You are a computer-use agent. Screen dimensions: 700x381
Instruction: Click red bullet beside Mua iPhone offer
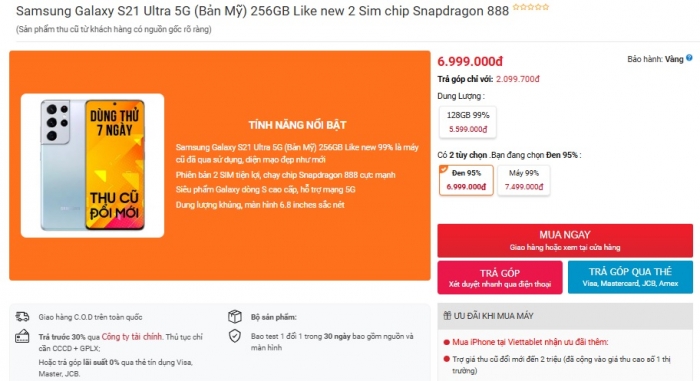[x=446, y=343]
